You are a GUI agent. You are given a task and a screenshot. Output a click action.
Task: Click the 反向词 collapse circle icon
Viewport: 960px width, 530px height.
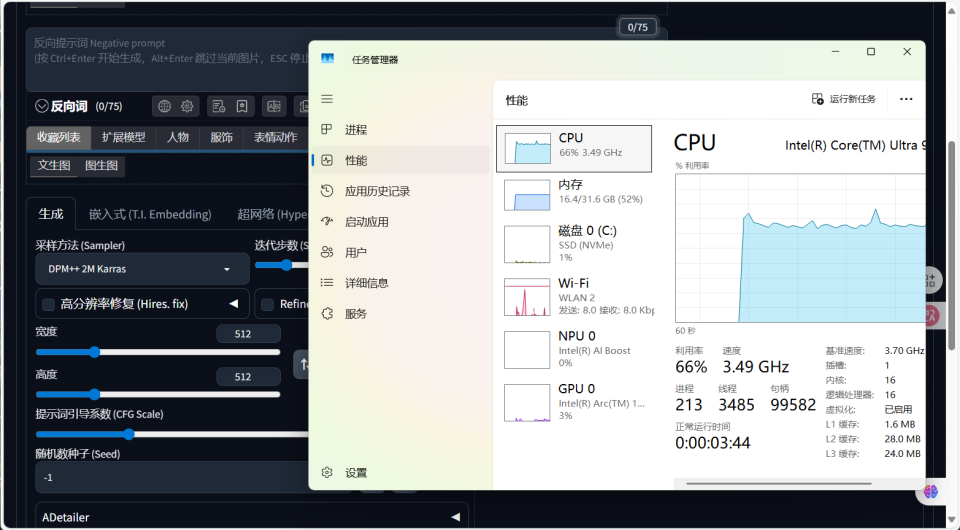[42, 106]
